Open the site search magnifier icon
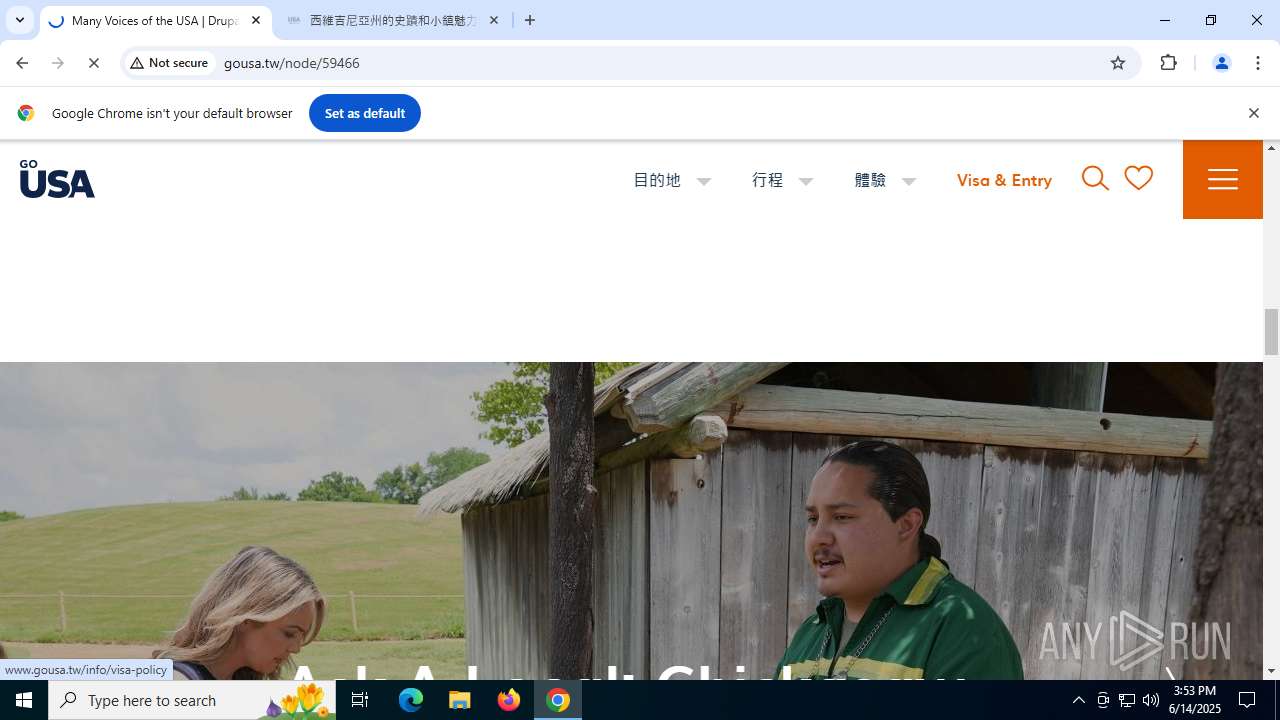Screen dimensions: 1280x720 pos(1095,179)
